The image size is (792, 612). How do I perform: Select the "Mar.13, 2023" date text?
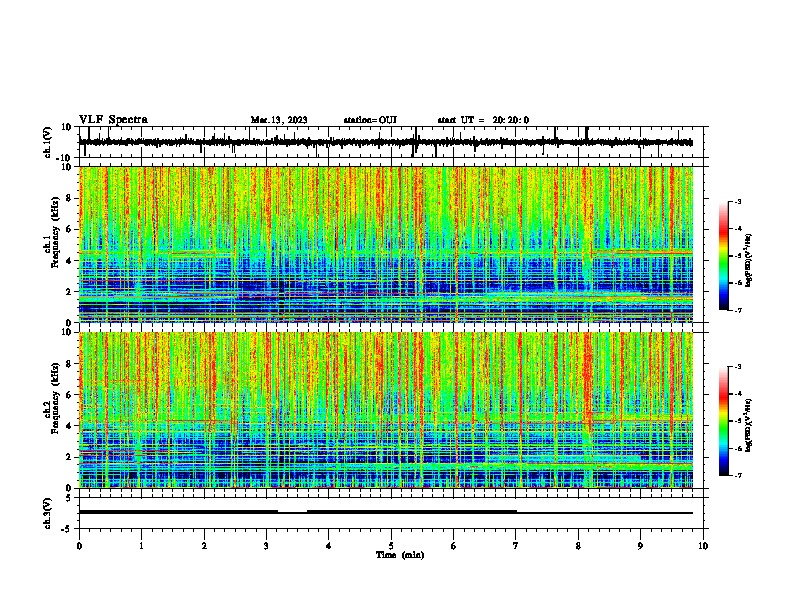279,120
